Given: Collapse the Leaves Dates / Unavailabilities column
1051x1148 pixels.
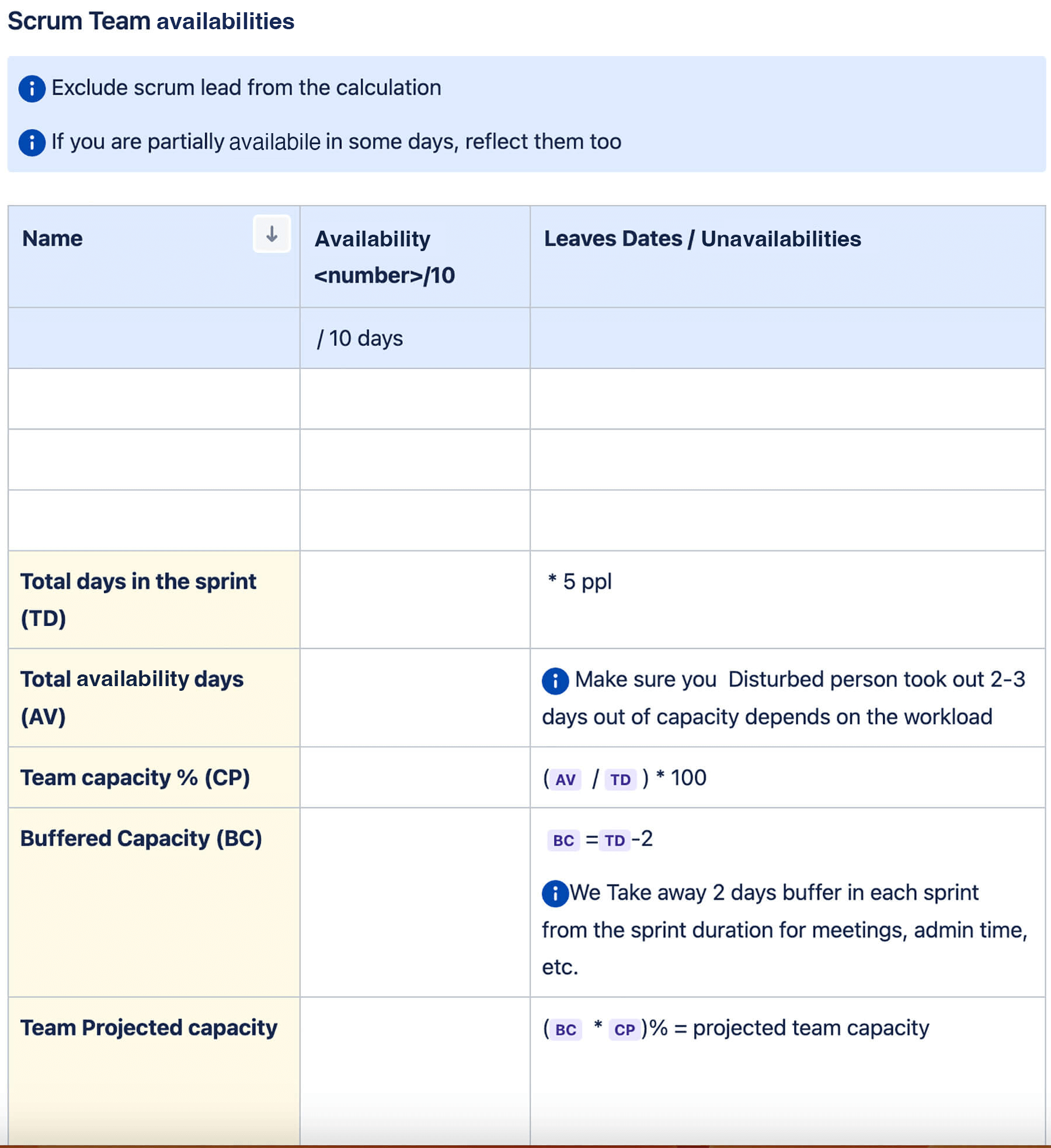Looking at the screenshot, I should tap(701, 238).
